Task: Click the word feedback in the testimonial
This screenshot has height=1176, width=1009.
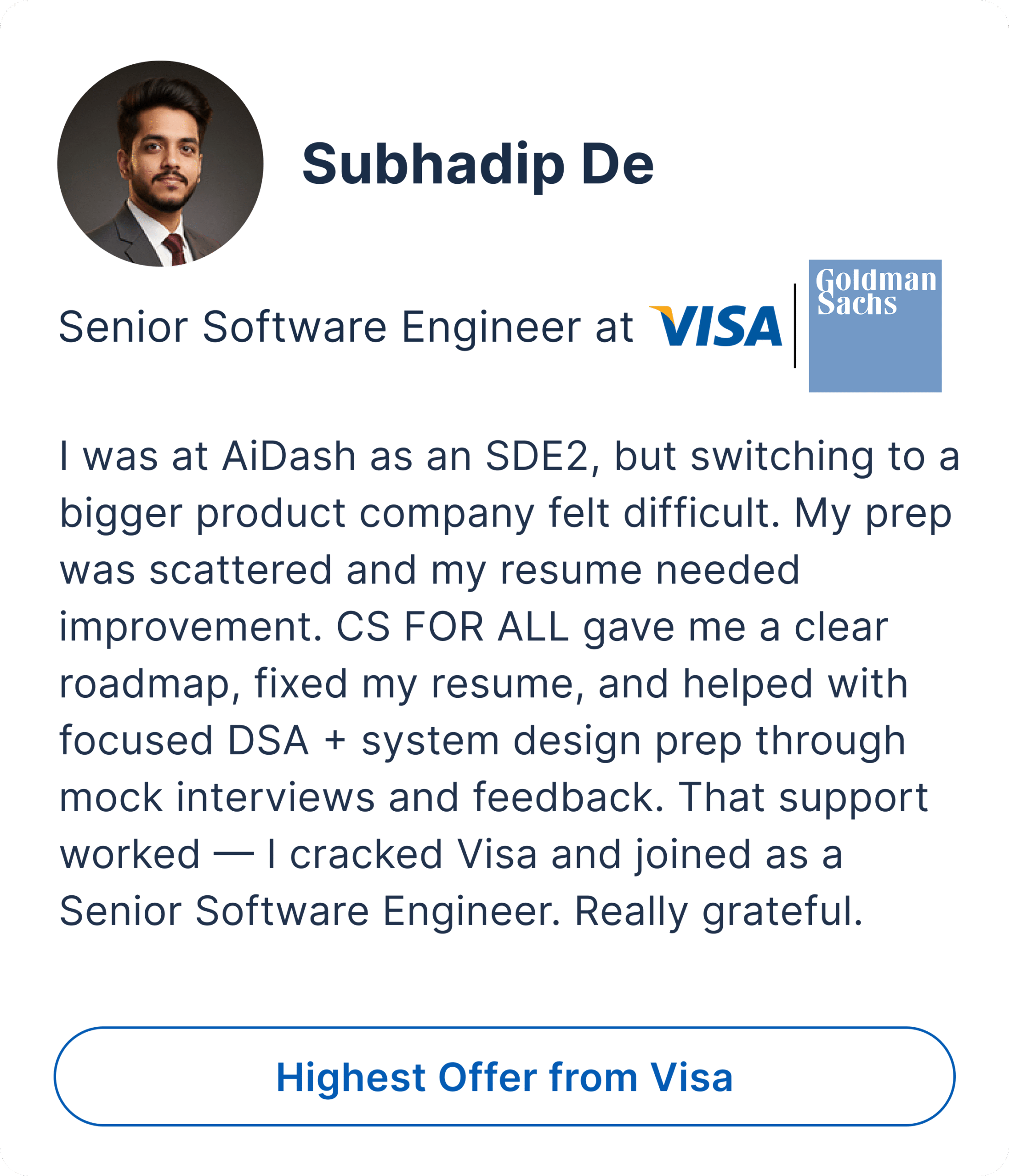Action: 568,797
